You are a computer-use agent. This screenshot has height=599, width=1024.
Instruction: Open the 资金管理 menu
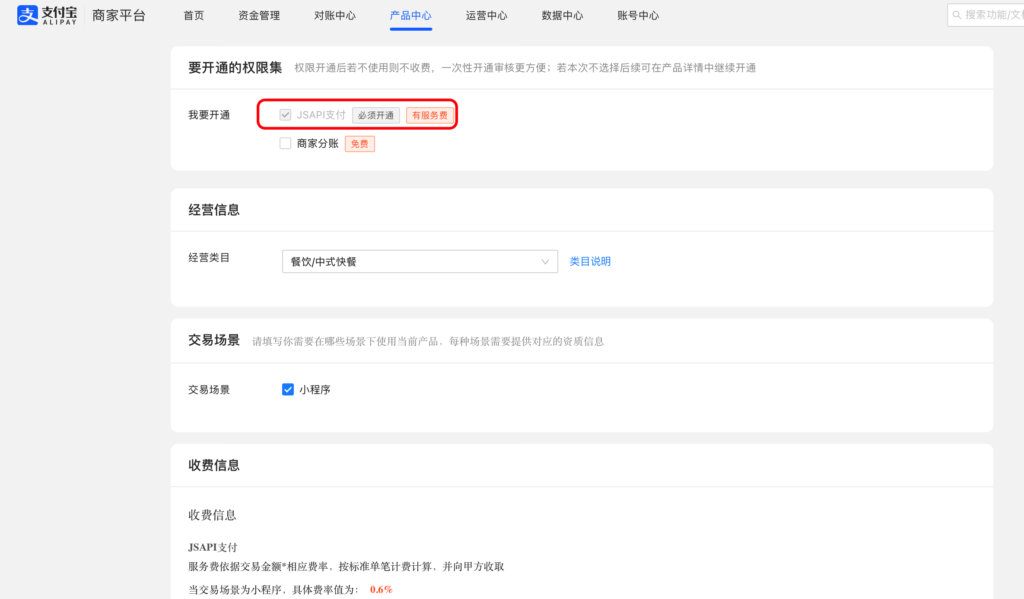pyautogui.click(x=257, y=15)
